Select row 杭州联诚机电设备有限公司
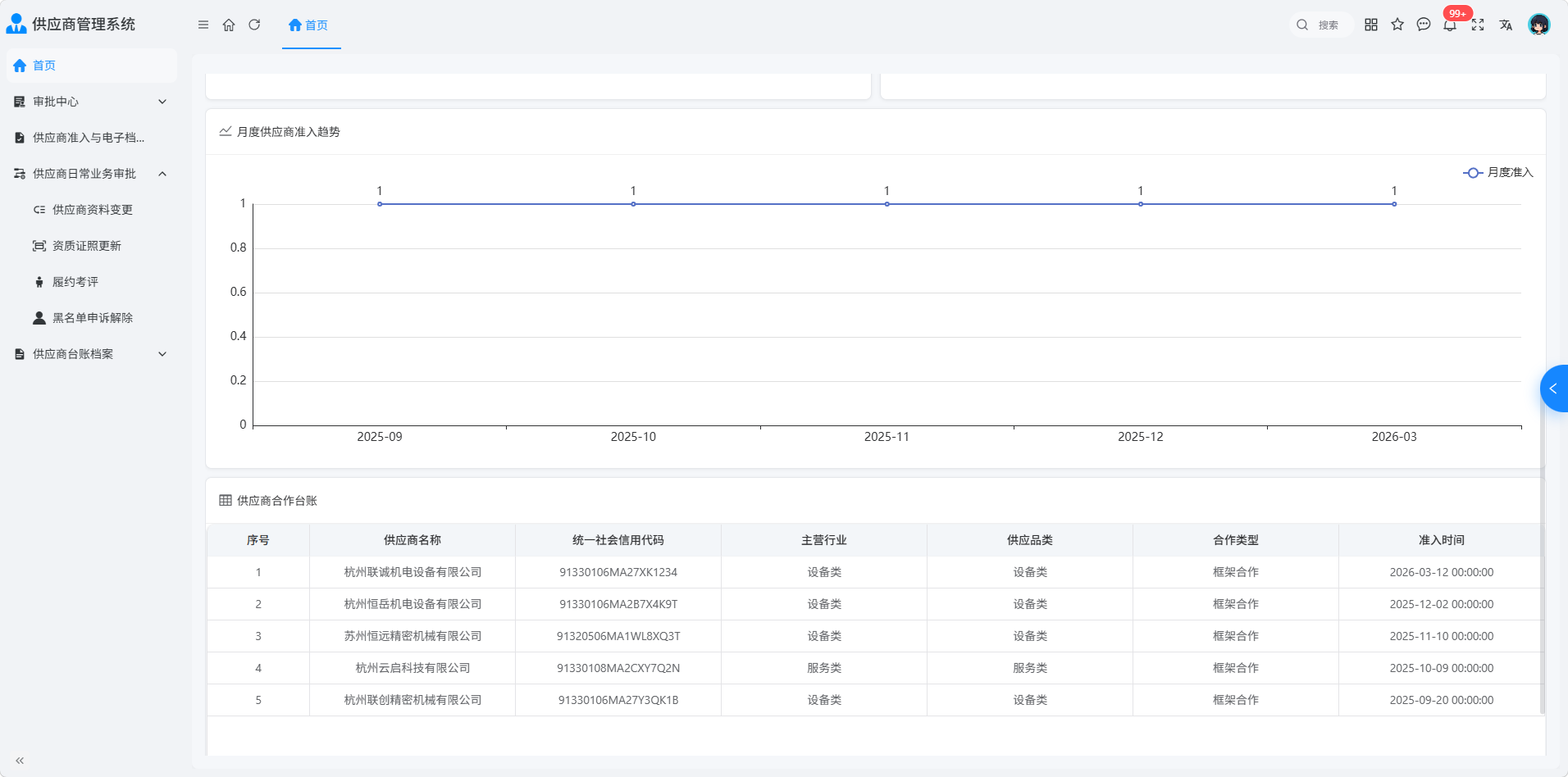Viewport: 1568px width, 777px height. (x=875, y=572)
